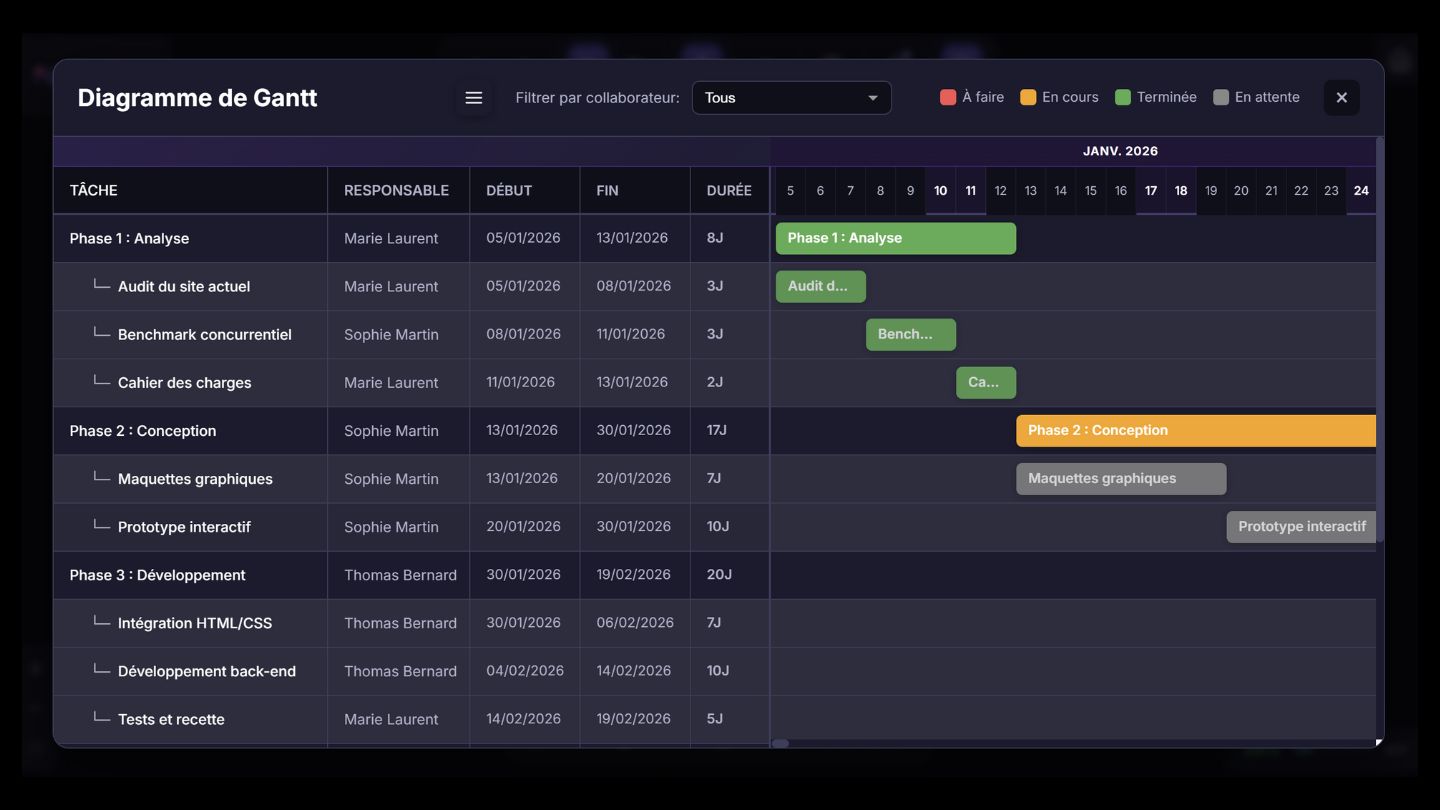The height and width of the screenshot is (810, 1440).
Task: Select the Benchmark concurrentiel task
Action: coord(205,334)
